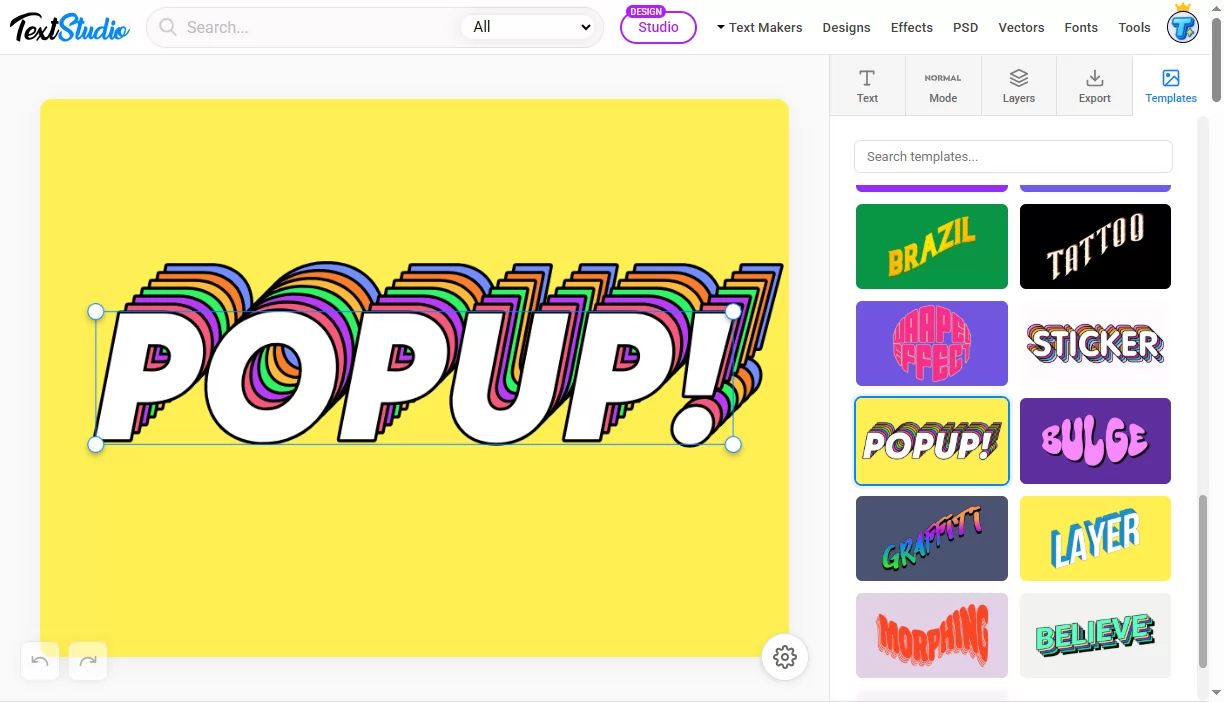Open the user profile avatar
Image resolution: width=1224 pixels, height=702 pixels.
pyautogui.click(x=1183, y=27)
